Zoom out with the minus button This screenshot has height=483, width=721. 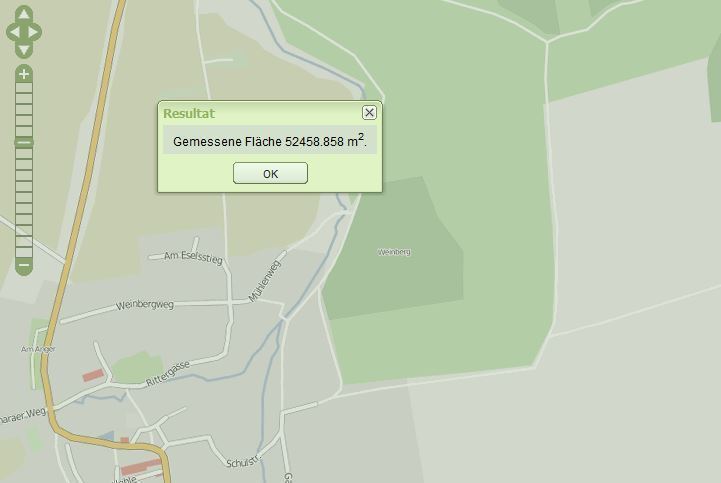(x=24, y=266)
